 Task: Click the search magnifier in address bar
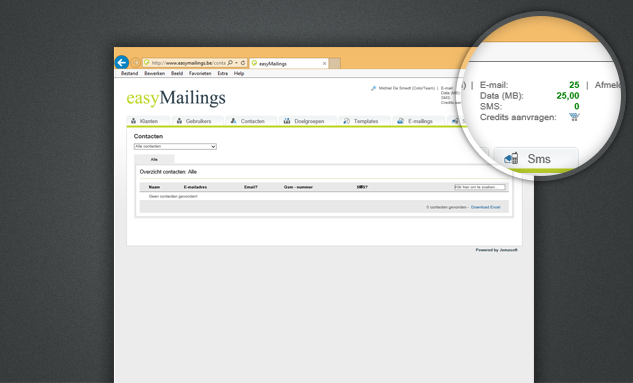coord(230,63)
